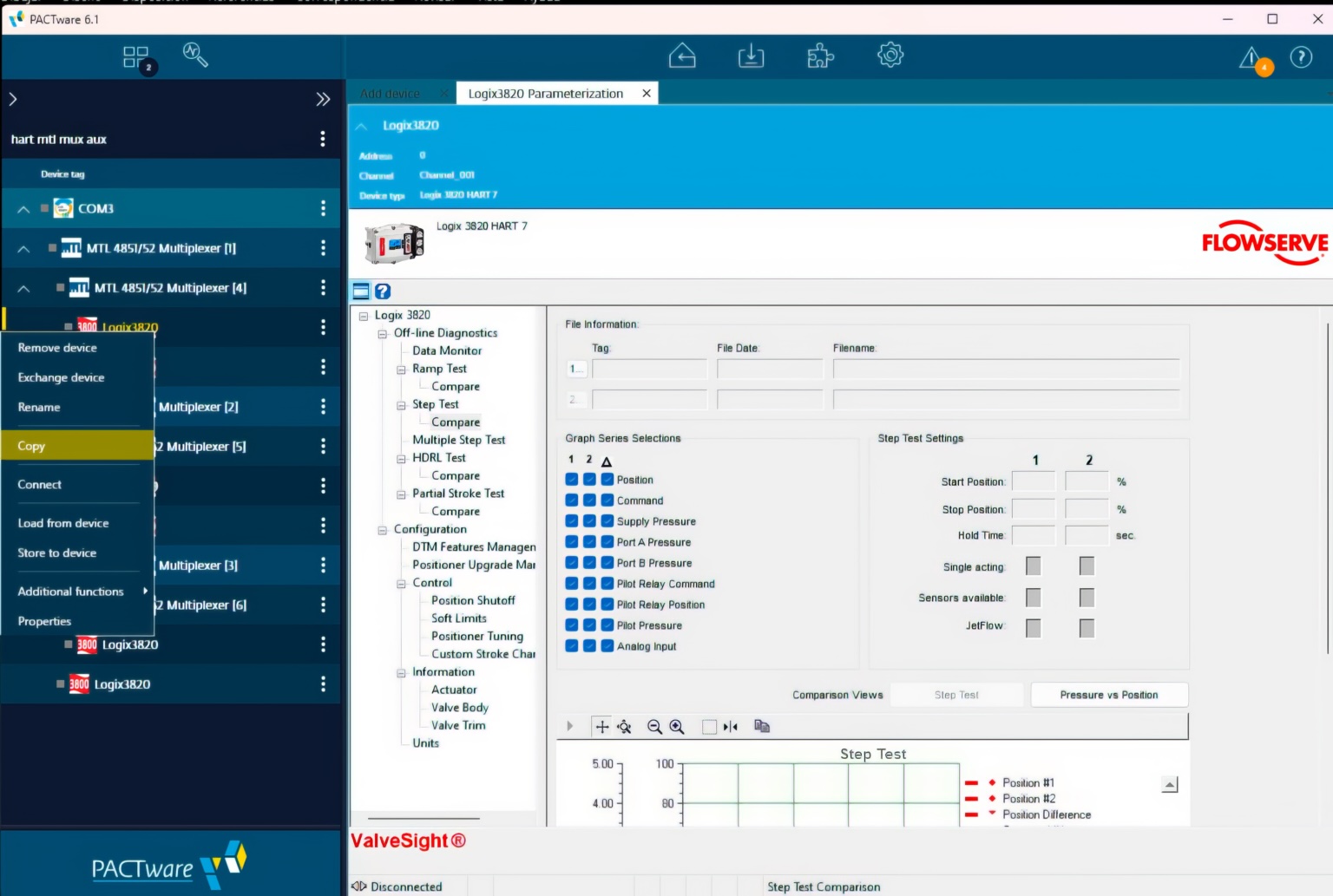Click the DTM window layout icon
The width and height of the screenshot is (1333, 896).
pos(361,291)
